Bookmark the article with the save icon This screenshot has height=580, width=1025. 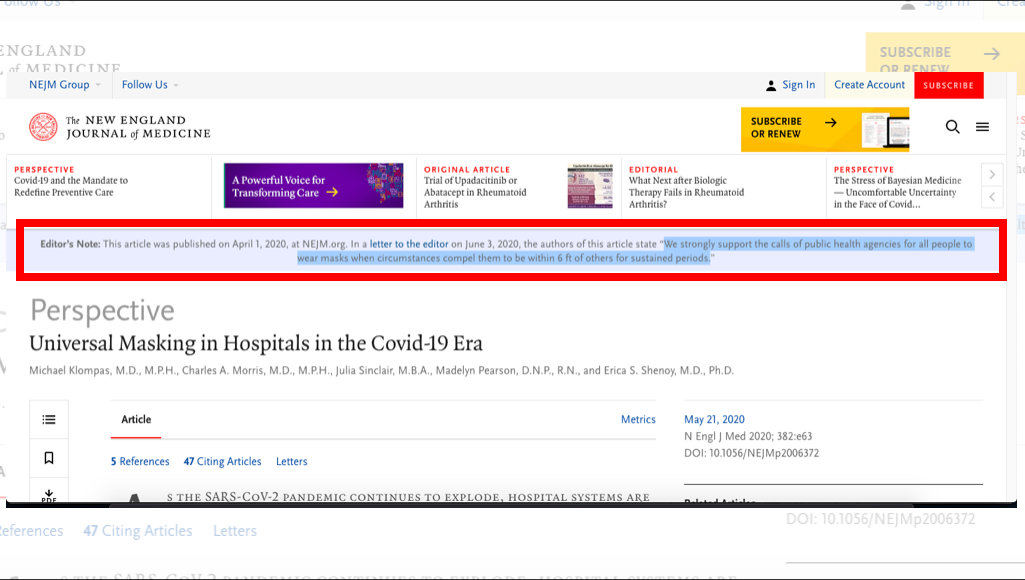49,458
